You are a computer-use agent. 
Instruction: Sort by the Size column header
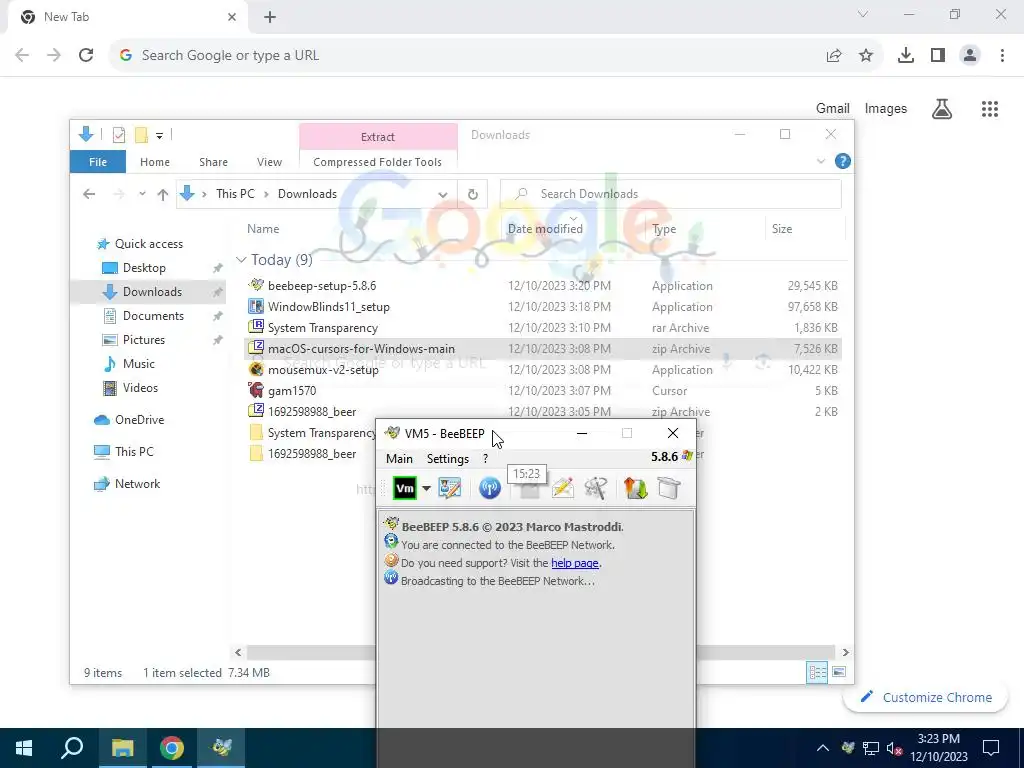point(782,229)
